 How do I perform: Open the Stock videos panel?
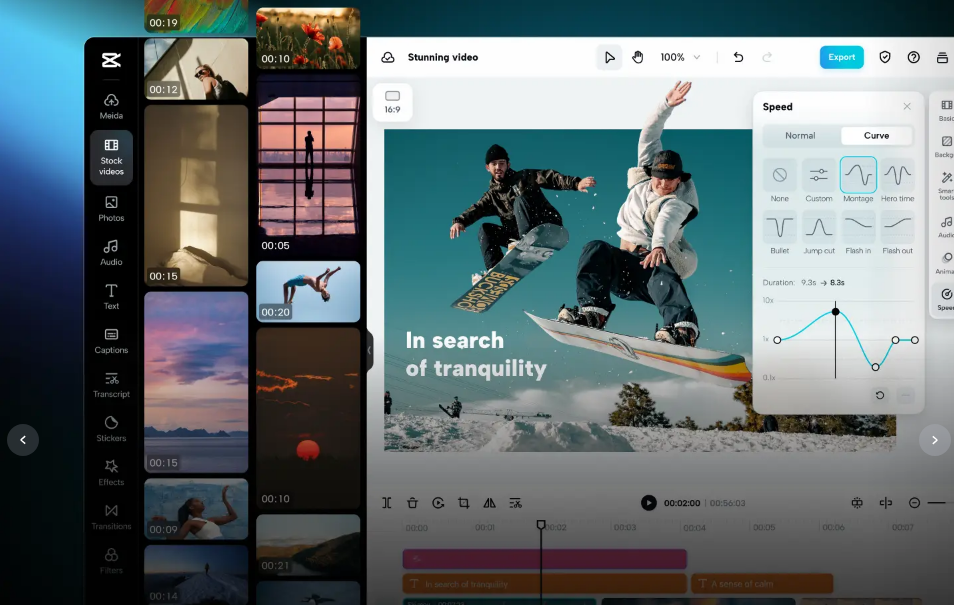point(111,157)
